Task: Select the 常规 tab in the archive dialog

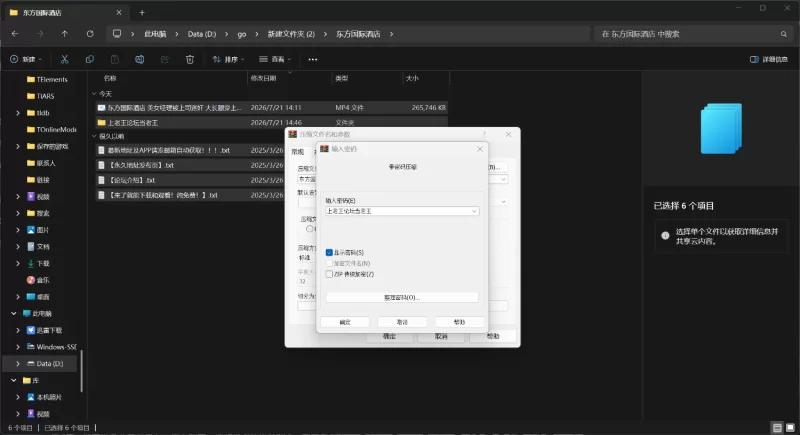Action: point(297,151)
